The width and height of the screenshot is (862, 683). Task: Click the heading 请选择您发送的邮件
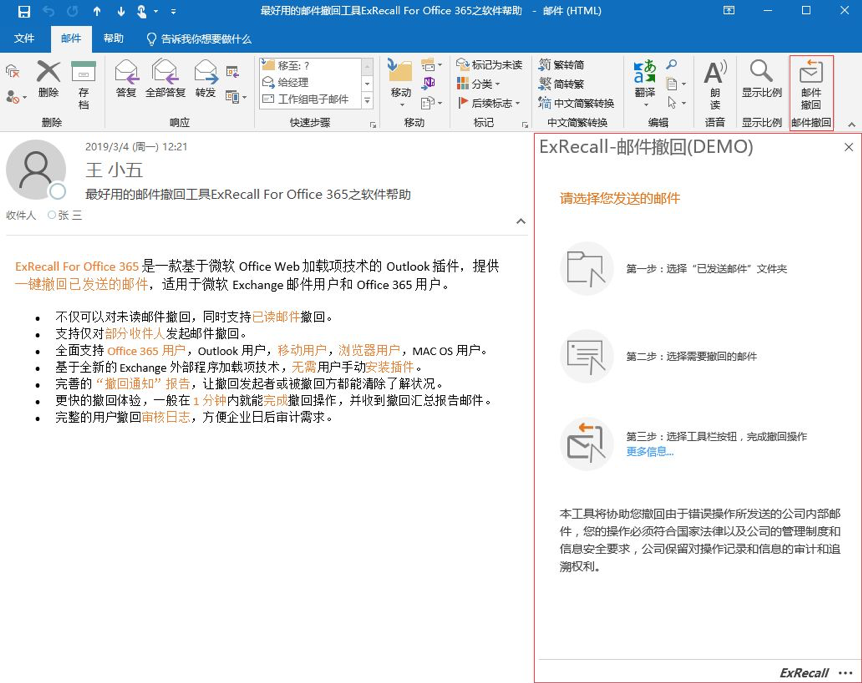[620, 199]
